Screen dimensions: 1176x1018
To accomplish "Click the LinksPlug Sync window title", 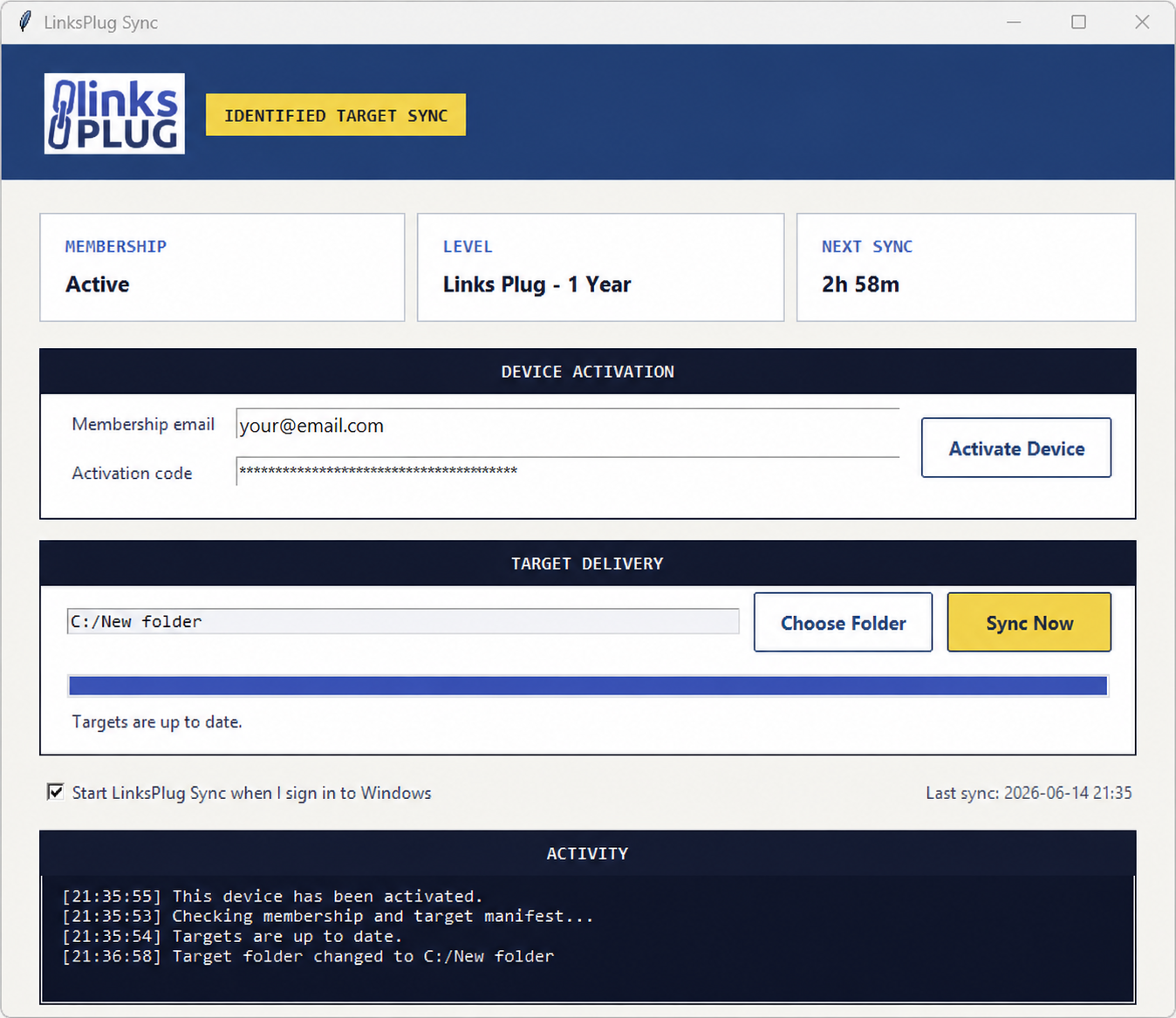I will (x=101, y=23).
